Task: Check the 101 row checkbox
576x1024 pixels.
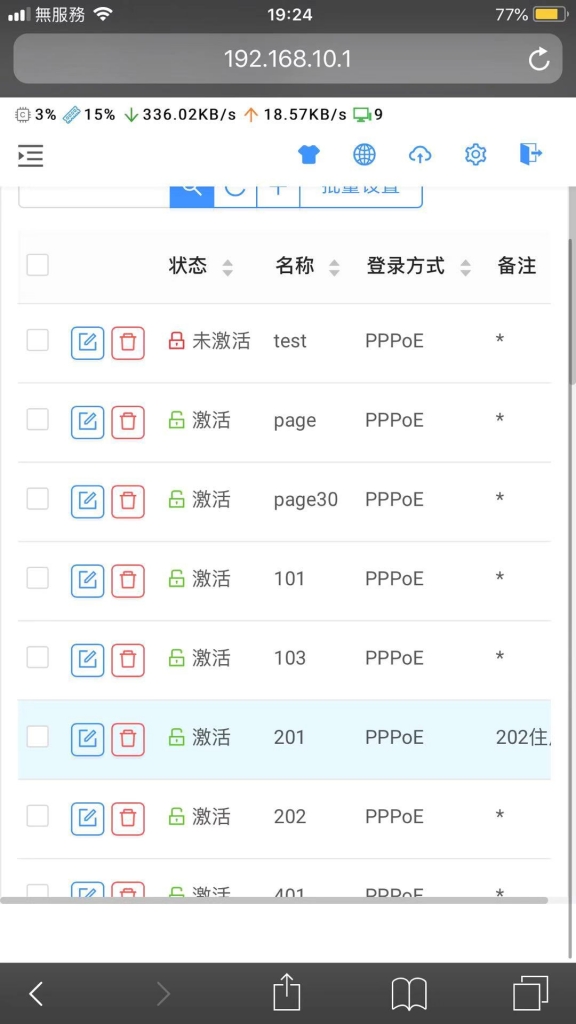Action: [37, 578]
